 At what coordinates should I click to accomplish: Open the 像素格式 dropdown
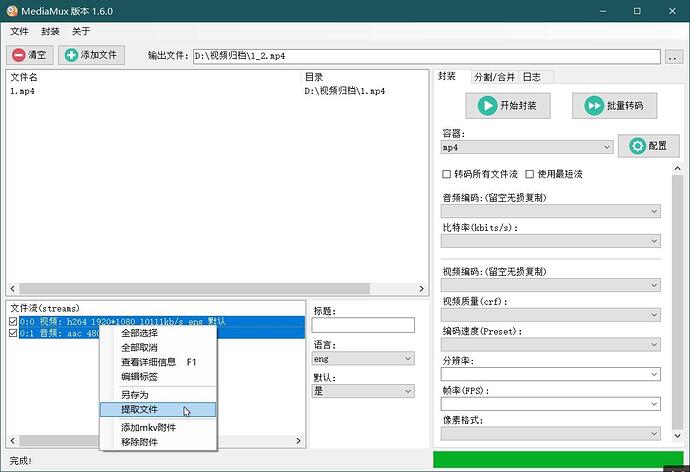[x=551, y=434]
